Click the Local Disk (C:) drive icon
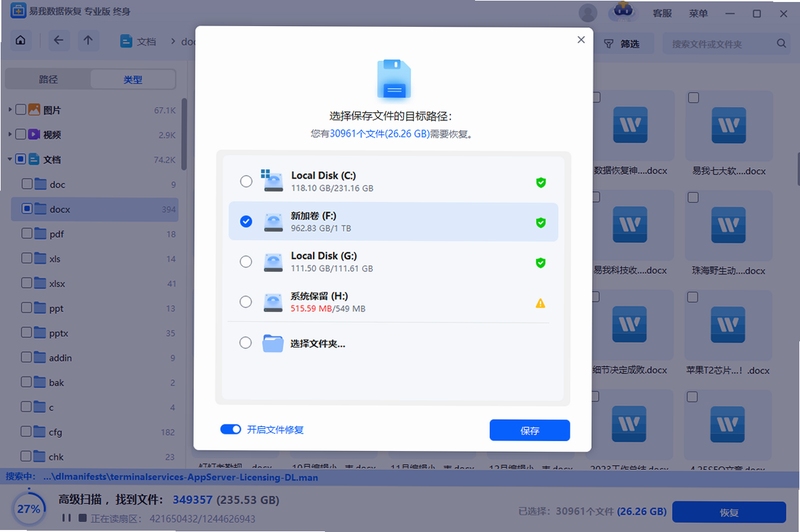The height and width of the screenshot is (532, 800). (272, 181)
